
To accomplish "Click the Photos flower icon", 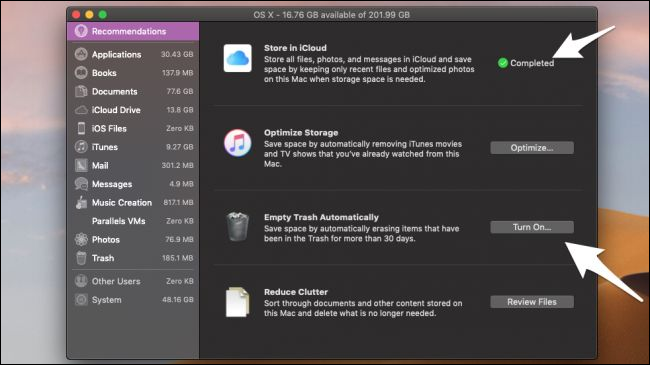I will click(81, 239).
